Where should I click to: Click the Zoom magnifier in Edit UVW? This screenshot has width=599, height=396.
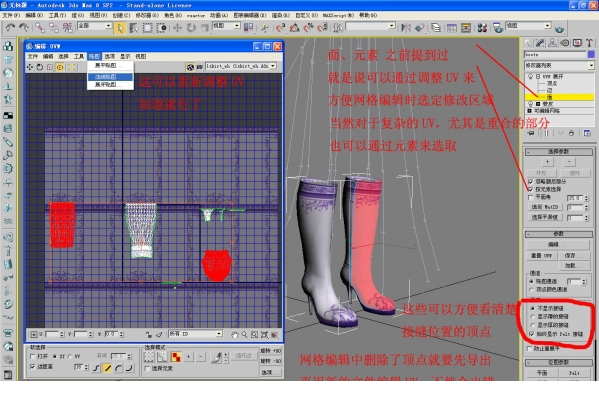tap(244, 335)
